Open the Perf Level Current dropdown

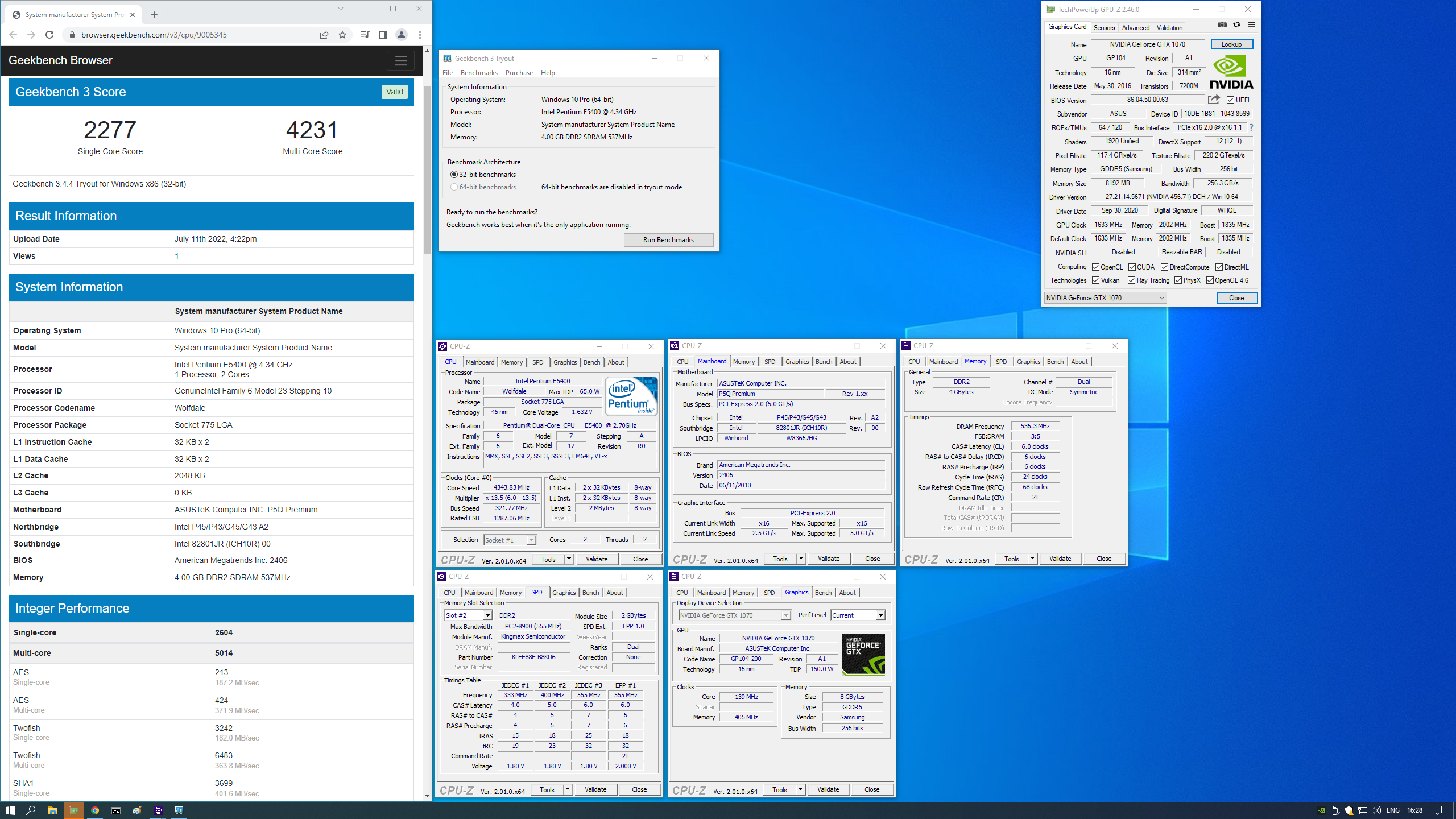pyautogui.click(x=858, y=615)
